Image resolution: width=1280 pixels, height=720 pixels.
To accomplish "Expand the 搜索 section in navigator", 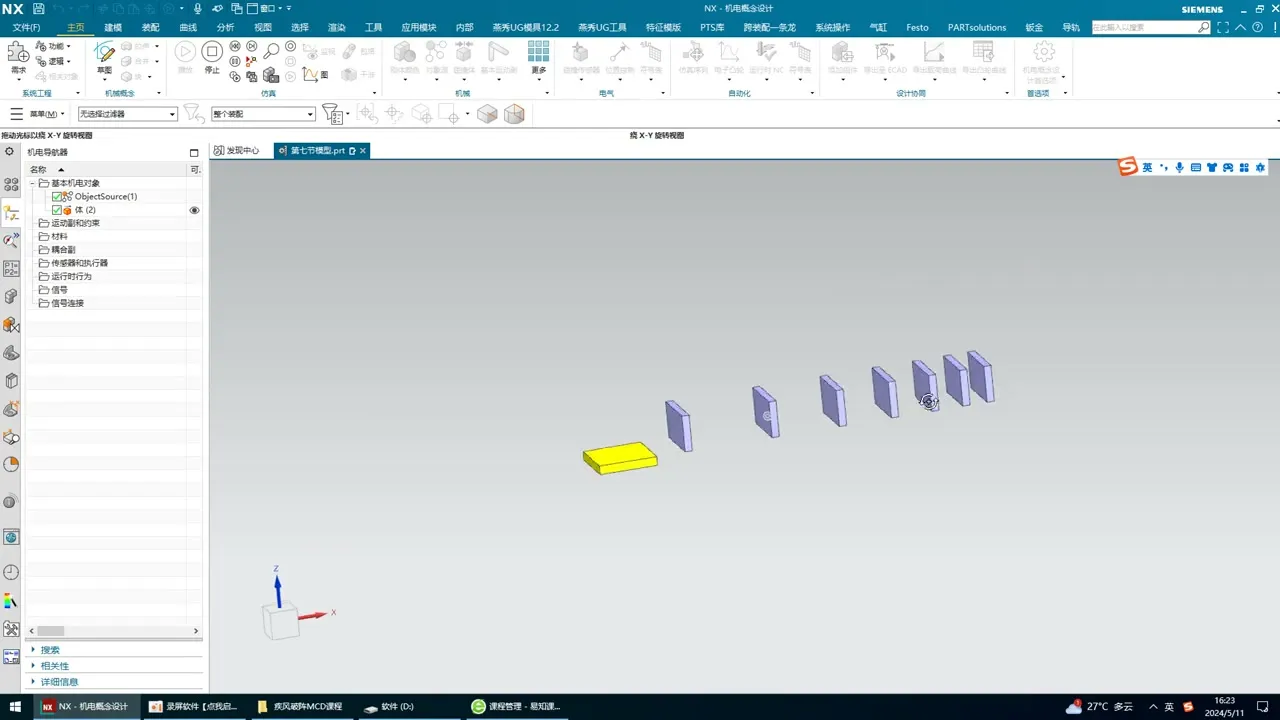I will tap(50, 650).
